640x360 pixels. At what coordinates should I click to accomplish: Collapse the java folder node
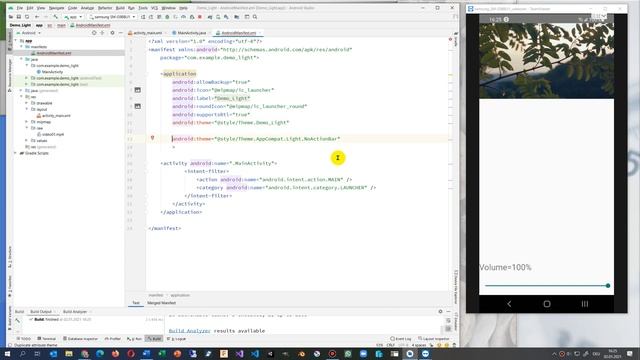(x=22, y=59)
